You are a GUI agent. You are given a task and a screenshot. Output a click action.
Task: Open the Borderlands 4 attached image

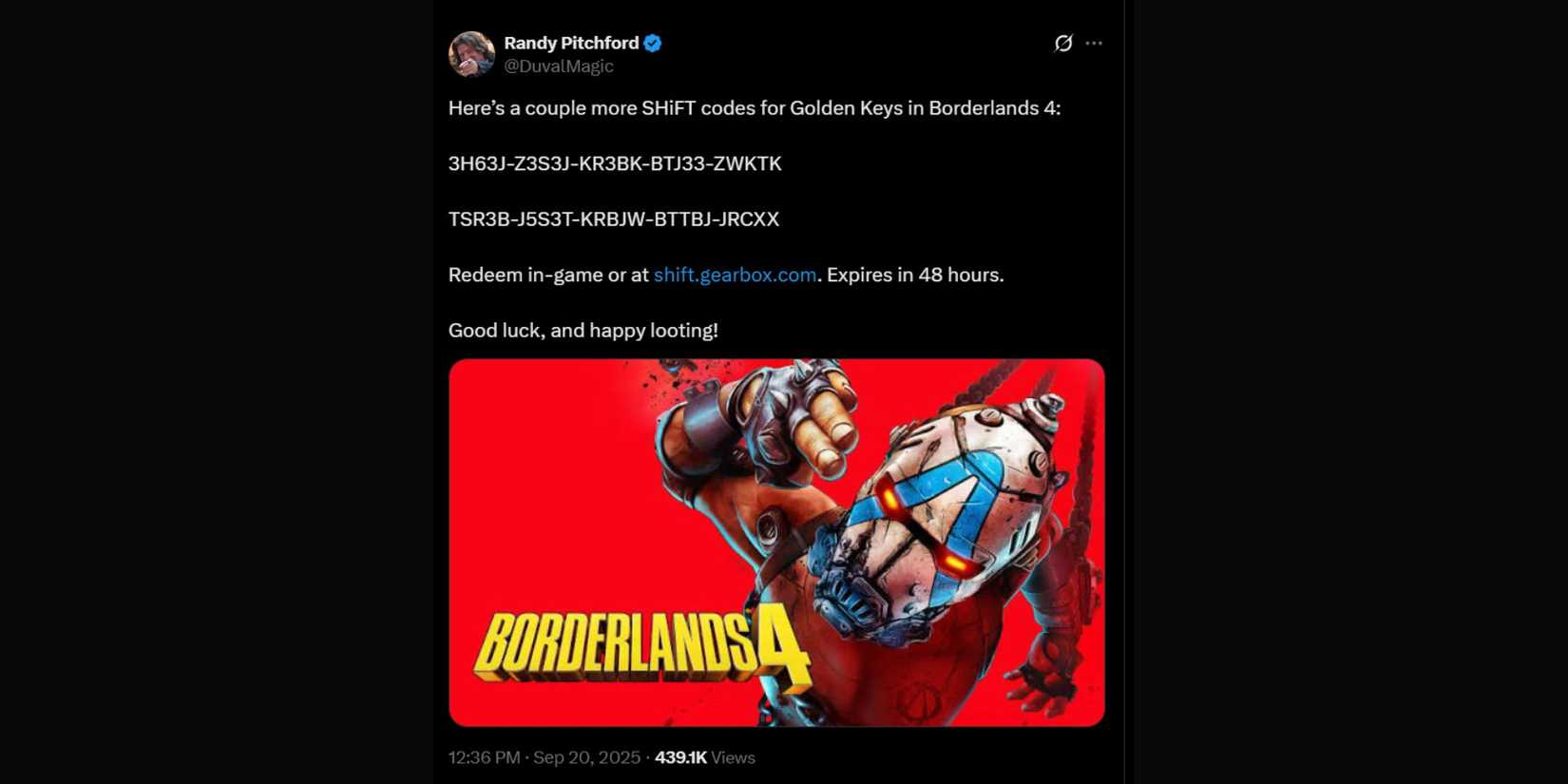click(776, 543)
